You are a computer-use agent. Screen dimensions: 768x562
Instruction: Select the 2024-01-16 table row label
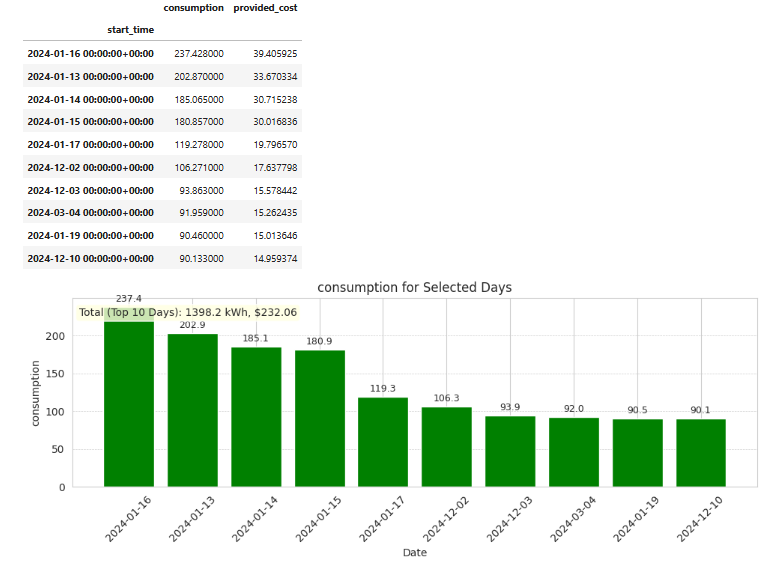pos(90,53)
